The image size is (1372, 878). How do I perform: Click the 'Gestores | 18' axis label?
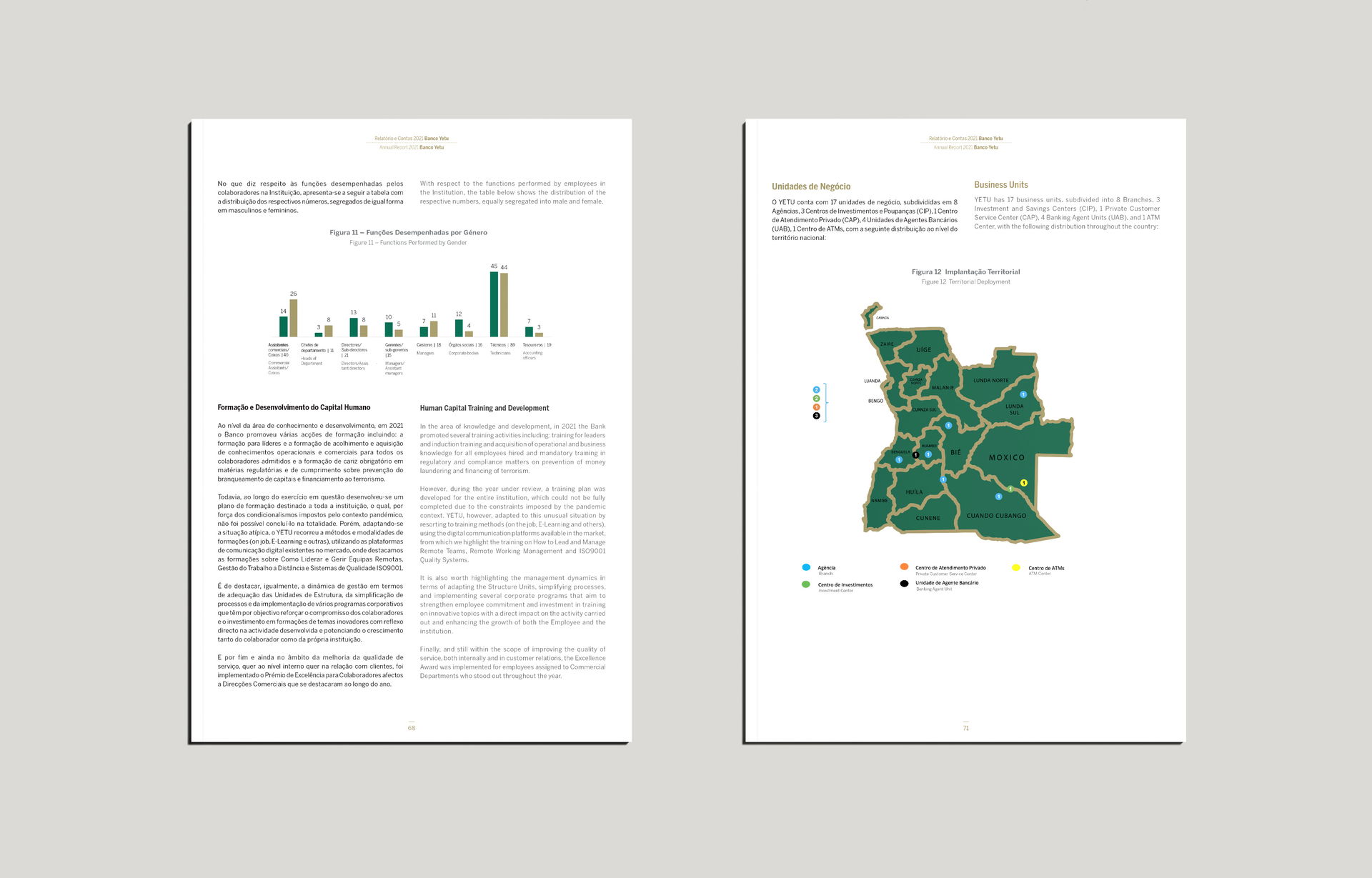[429, 345]
